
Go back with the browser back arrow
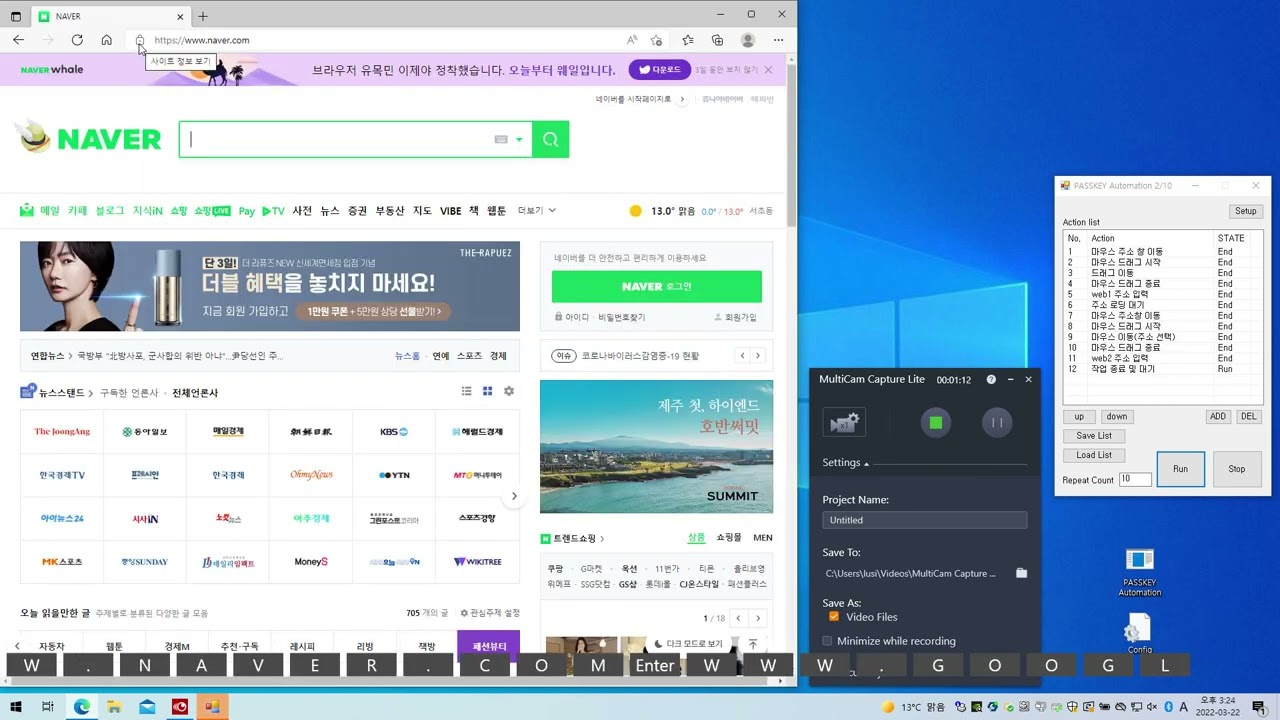[x=18, y=40]
